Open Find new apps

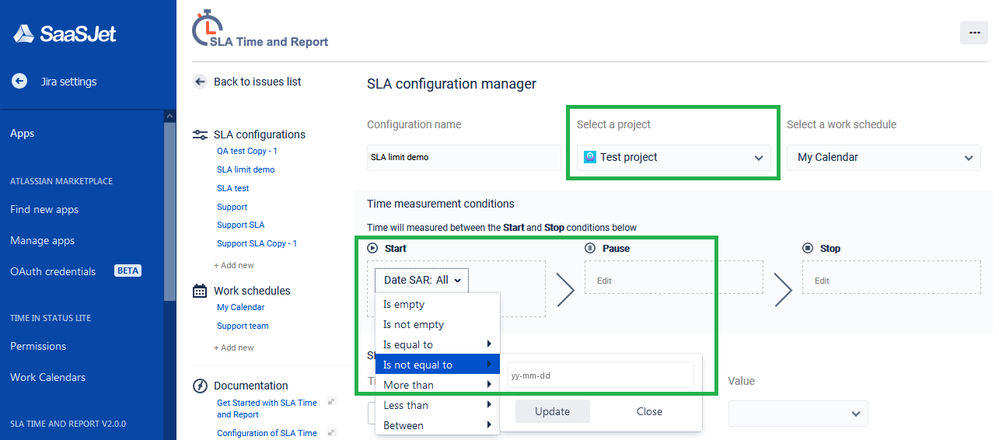45,209
